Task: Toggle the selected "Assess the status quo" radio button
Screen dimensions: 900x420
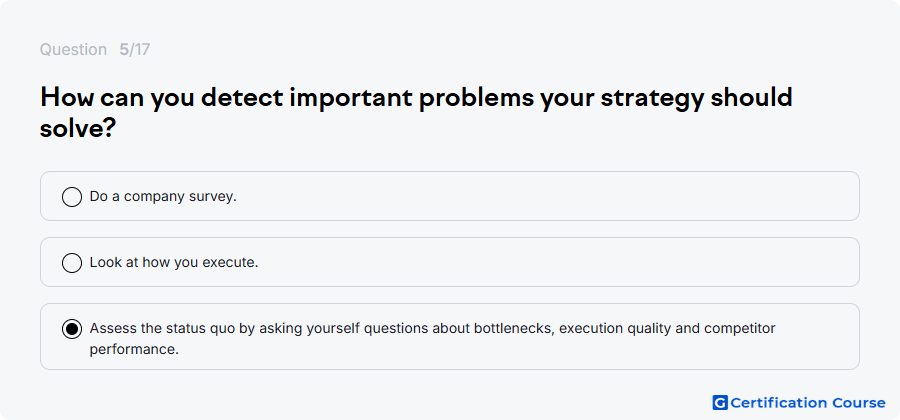Action: [x=72, y=329]
